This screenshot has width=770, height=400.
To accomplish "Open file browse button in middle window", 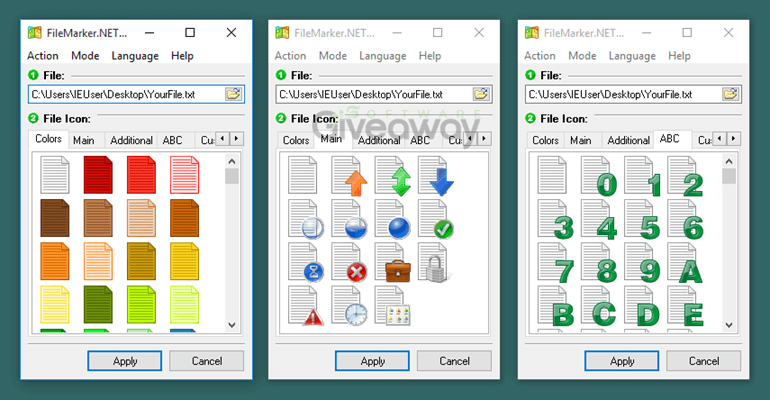I will coord(481,94).
